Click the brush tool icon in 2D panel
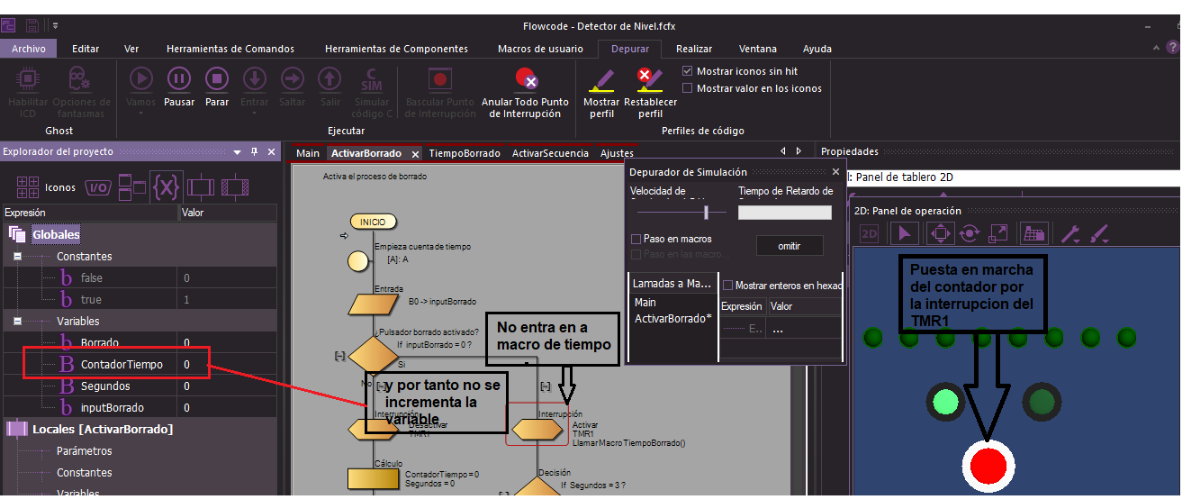The height and width of the screenshot is (499, 1200). [x=1100, y=233]
